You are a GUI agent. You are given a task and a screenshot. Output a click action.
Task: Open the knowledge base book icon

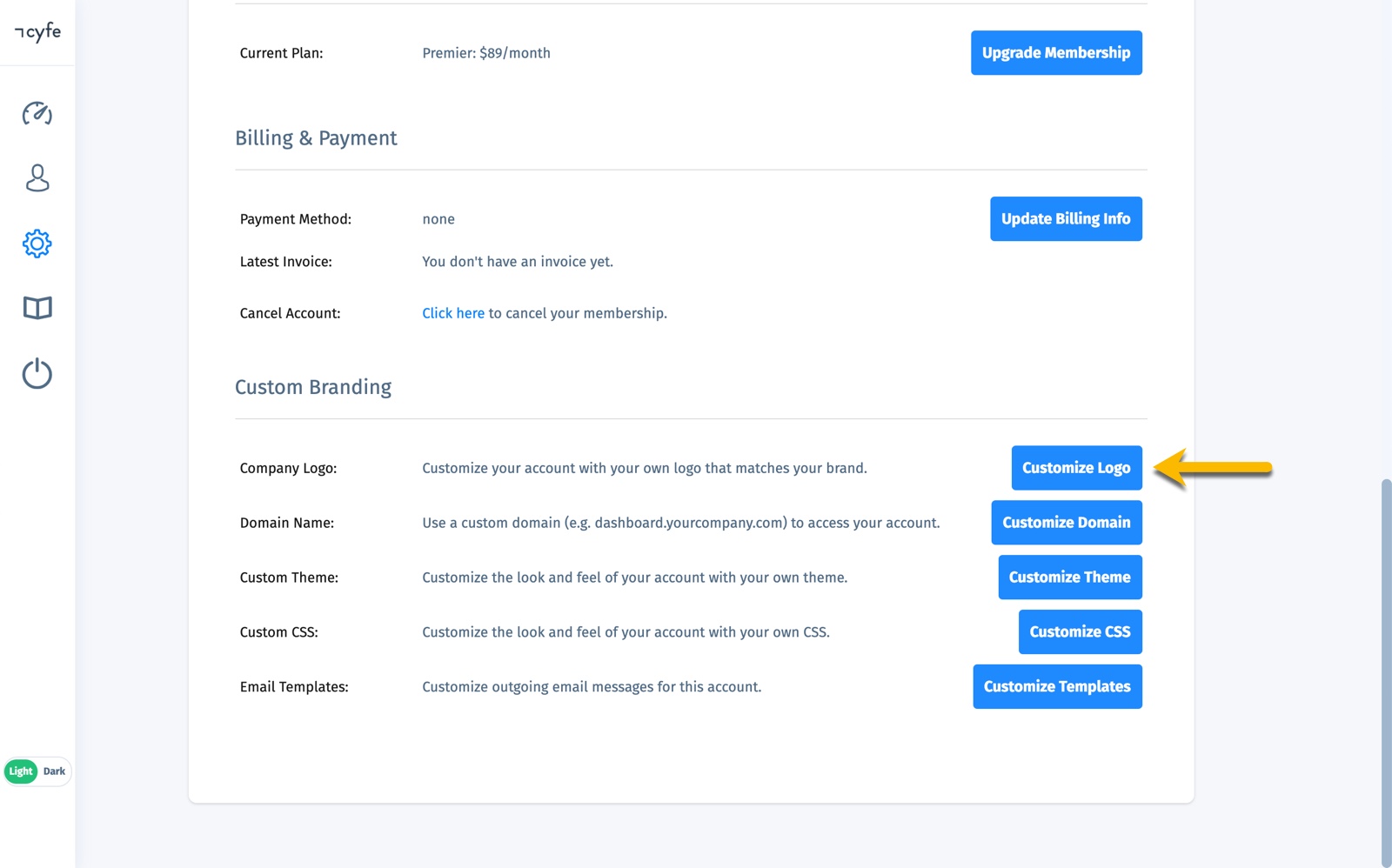tap(37, 307)
